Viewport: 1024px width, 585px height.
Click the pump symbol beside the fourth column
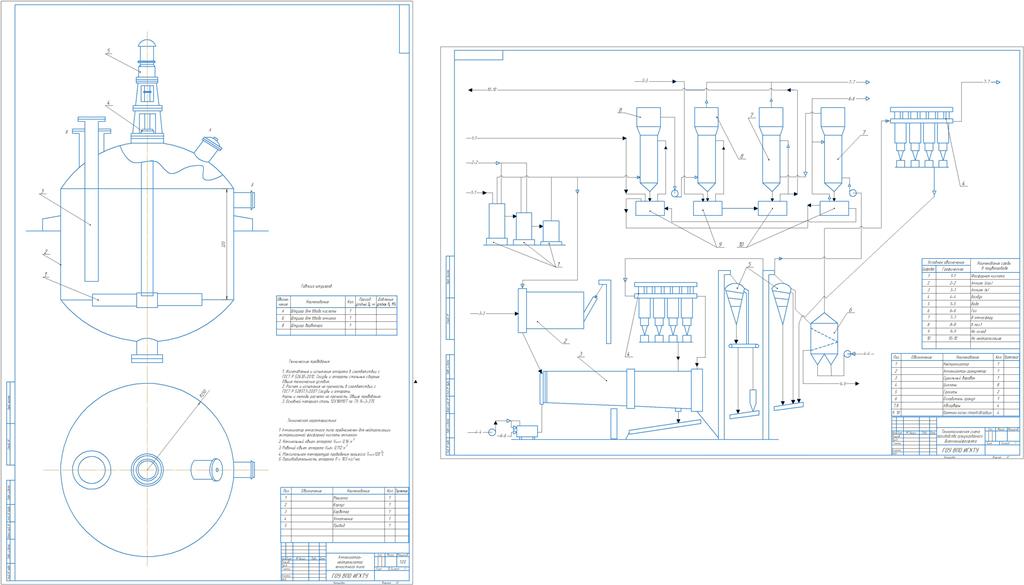coord(852,191)
